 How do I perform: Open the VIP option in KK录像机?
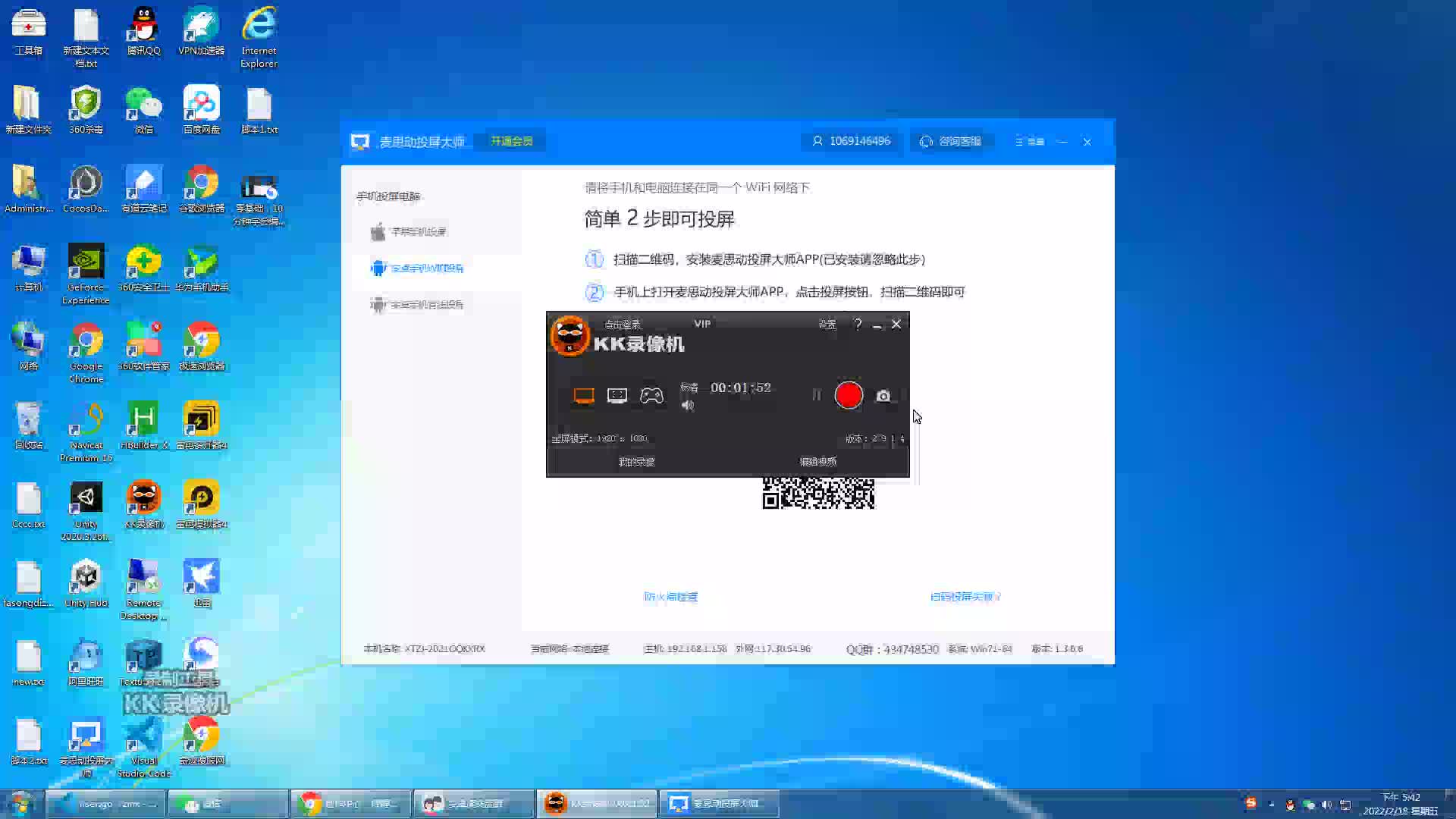(x=702, y=324)
